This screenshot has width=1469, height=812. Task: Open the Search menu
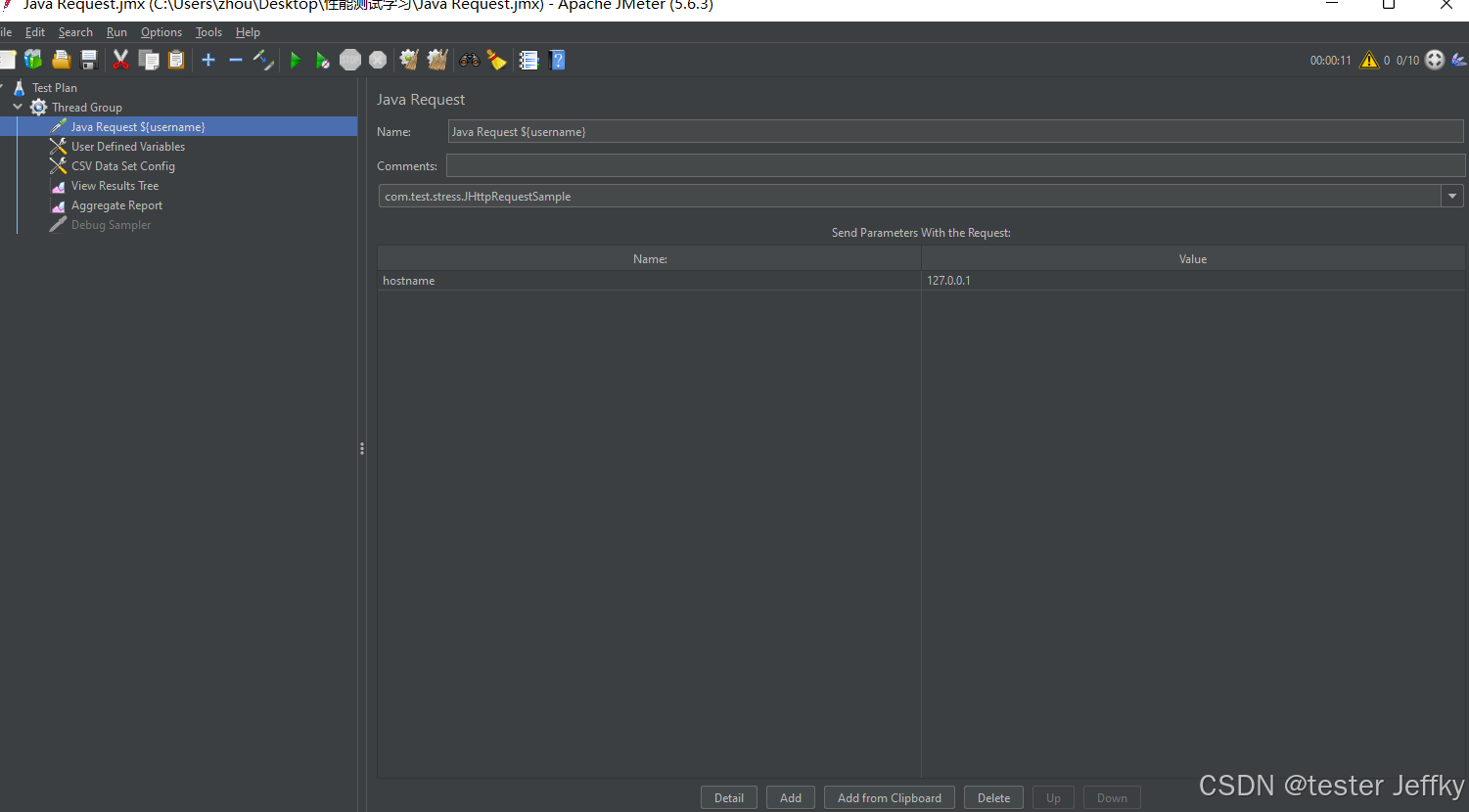pyautogui.click(x=75, y=32)
